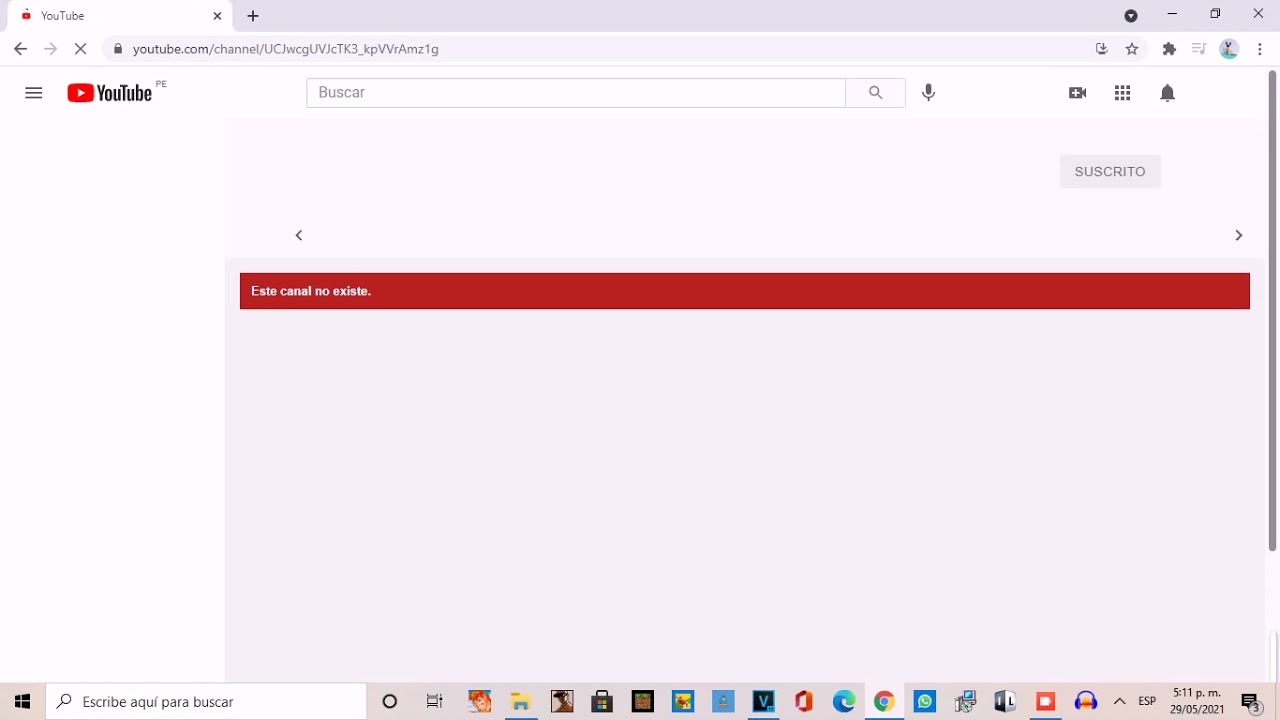Click the SUSCRITO button
The width and height of the screenshot is (1280, 720).
coord(1110,172)
